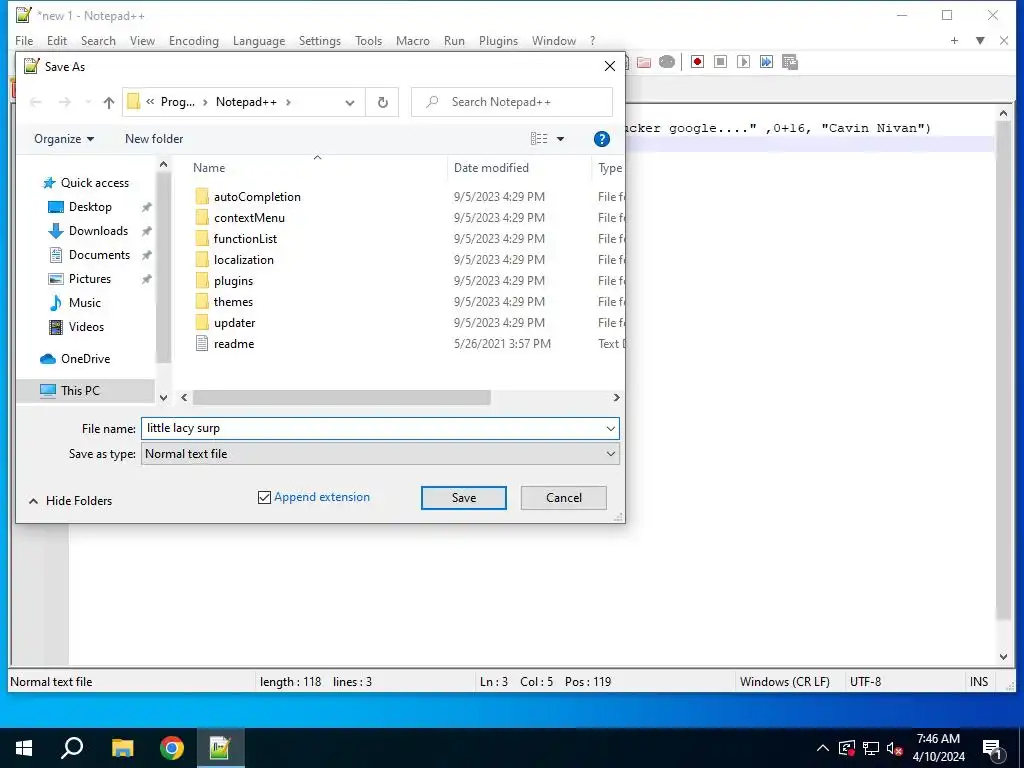Open the Search menu
The width and height of the screenshot is (1024, 768).
point(98,40)
